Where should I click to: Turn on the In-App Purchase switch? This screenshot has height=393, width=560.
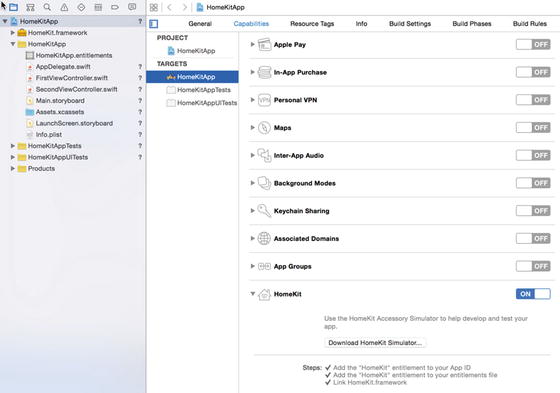click(x=533, y=73)
